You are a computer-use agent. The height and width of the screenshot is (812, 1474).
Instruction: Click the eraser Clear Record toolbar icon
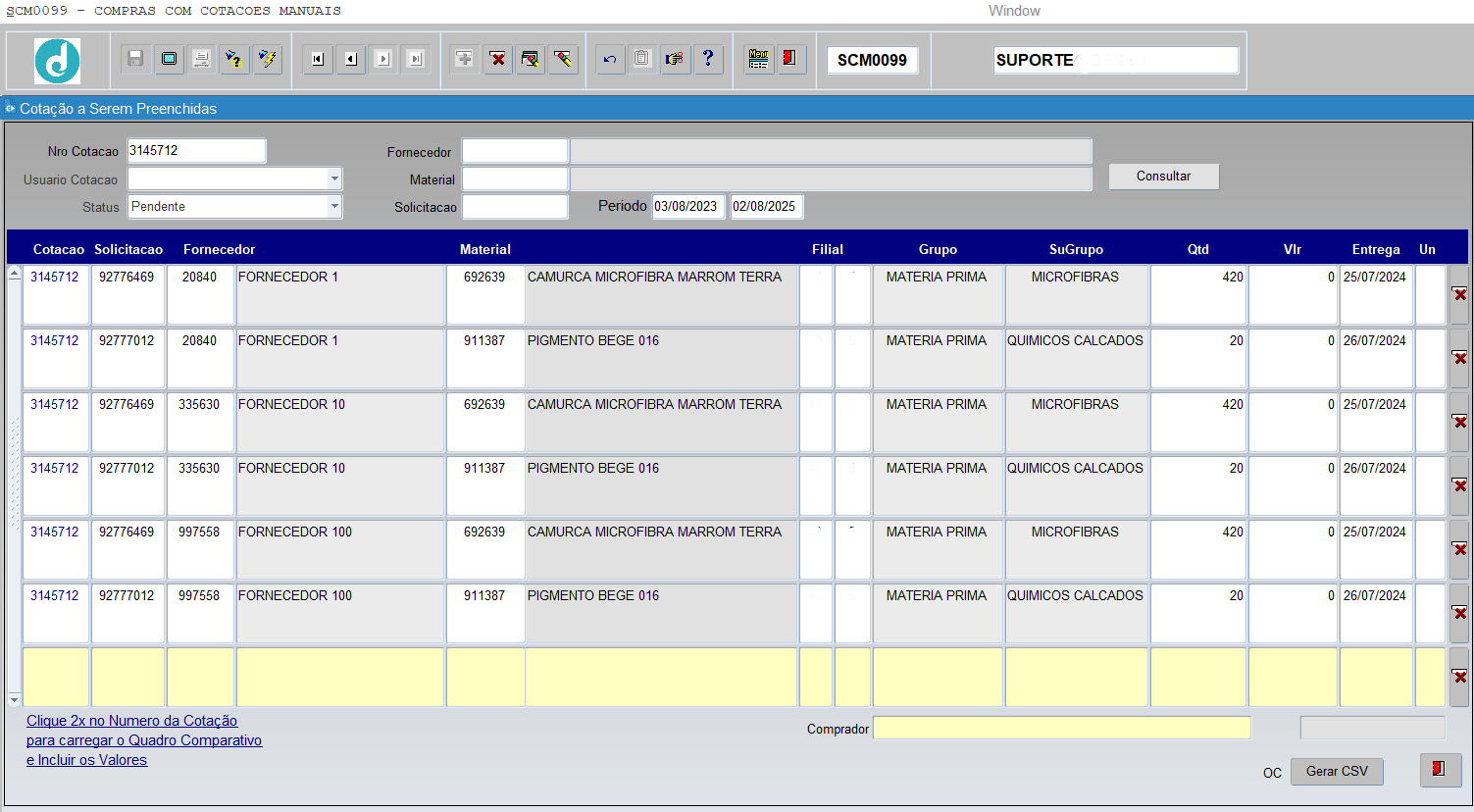coord(563,60)
